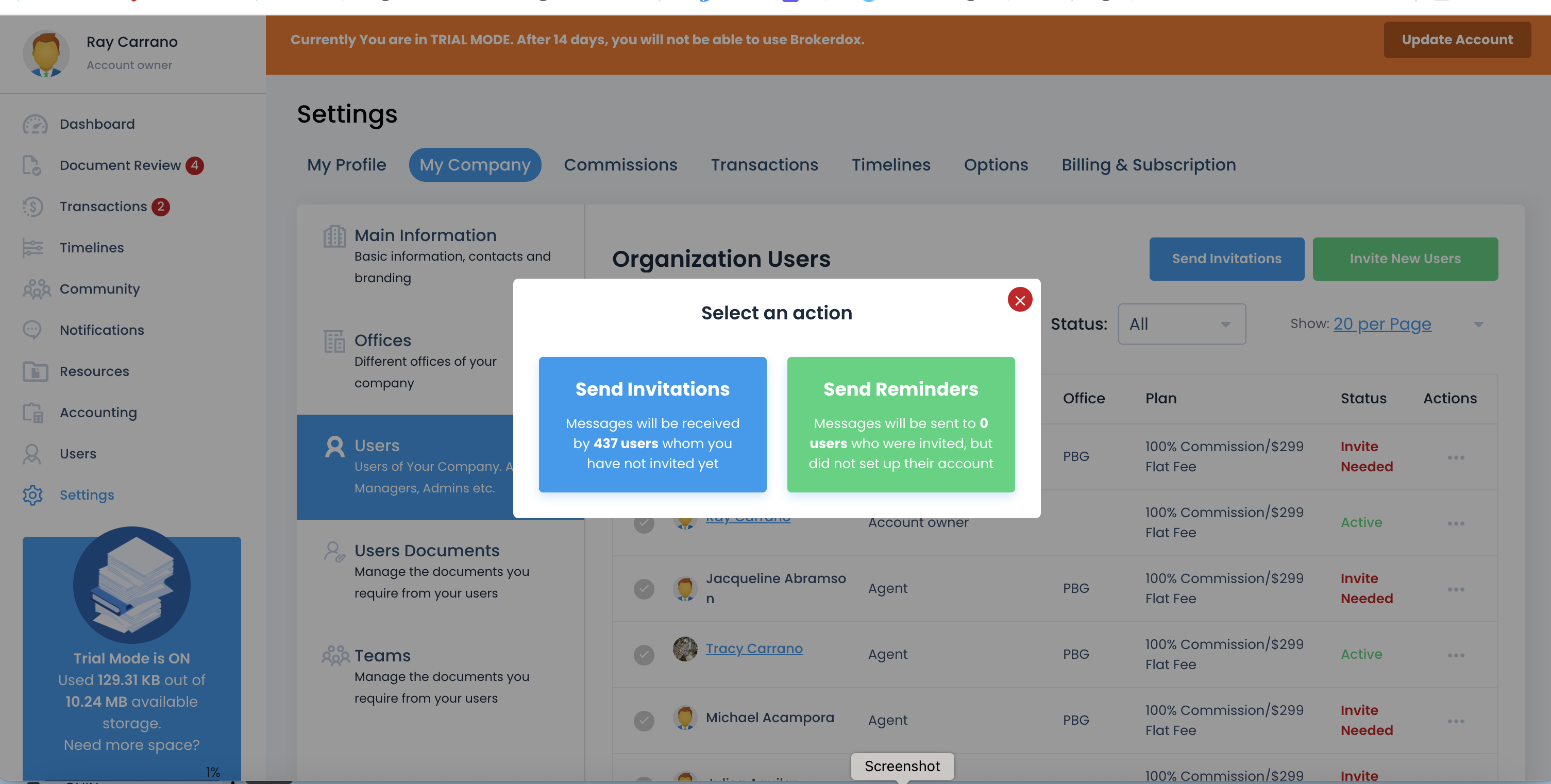Click the Main Information building icon
1551x784 pixels.
pyautogui.click(x=334, y=236)
